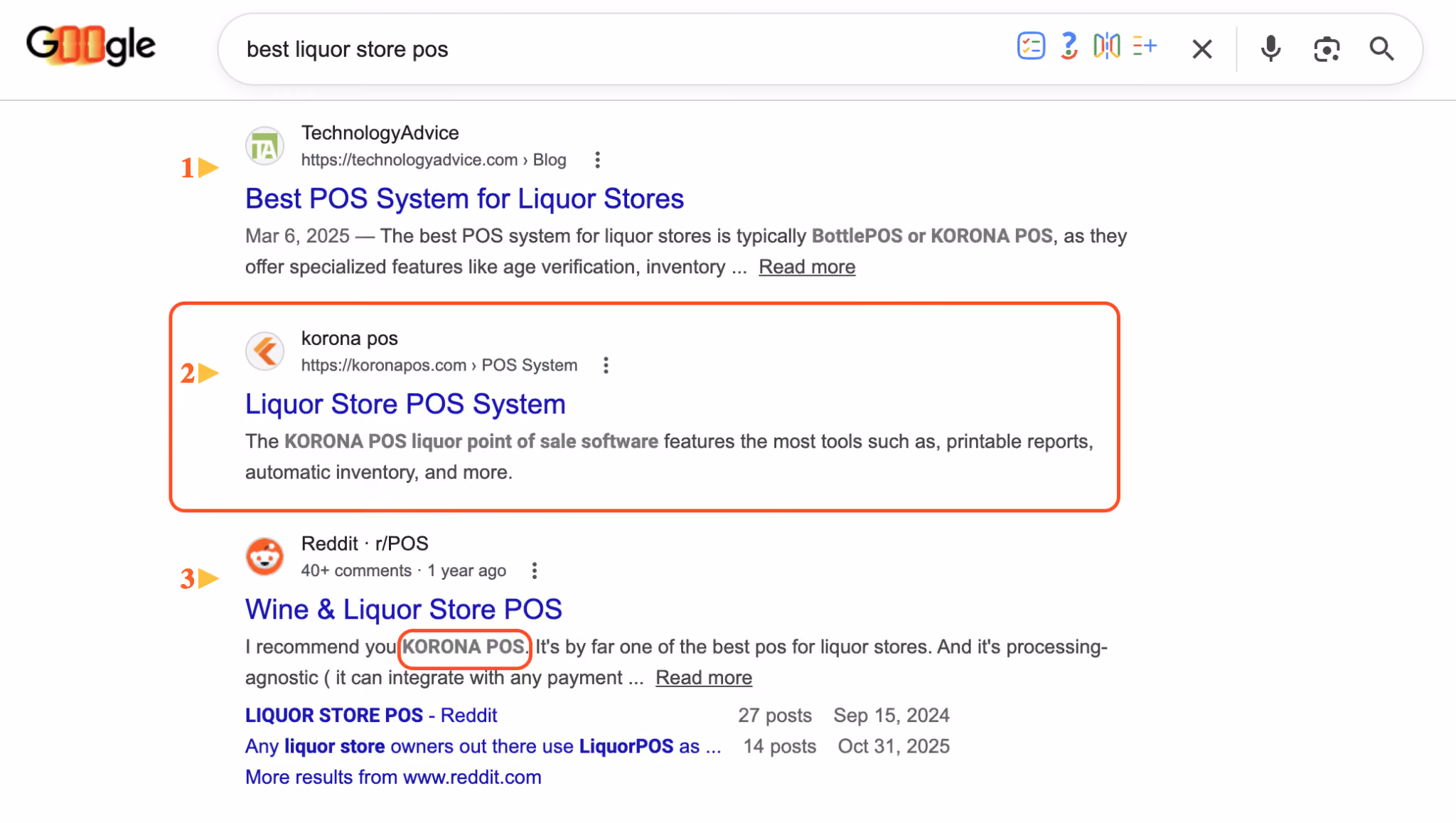The height and width of the screenshot is (823, 1456).
Task: Open more options for TechnologyAdvice result
Action: (x=597, y=160)
